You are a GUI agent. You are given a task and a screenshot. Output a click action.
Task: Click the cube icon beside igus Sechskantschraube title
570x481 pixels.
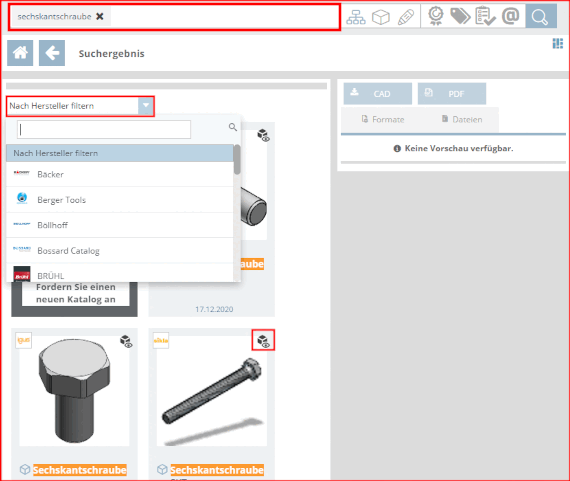[x=25, y=469]
